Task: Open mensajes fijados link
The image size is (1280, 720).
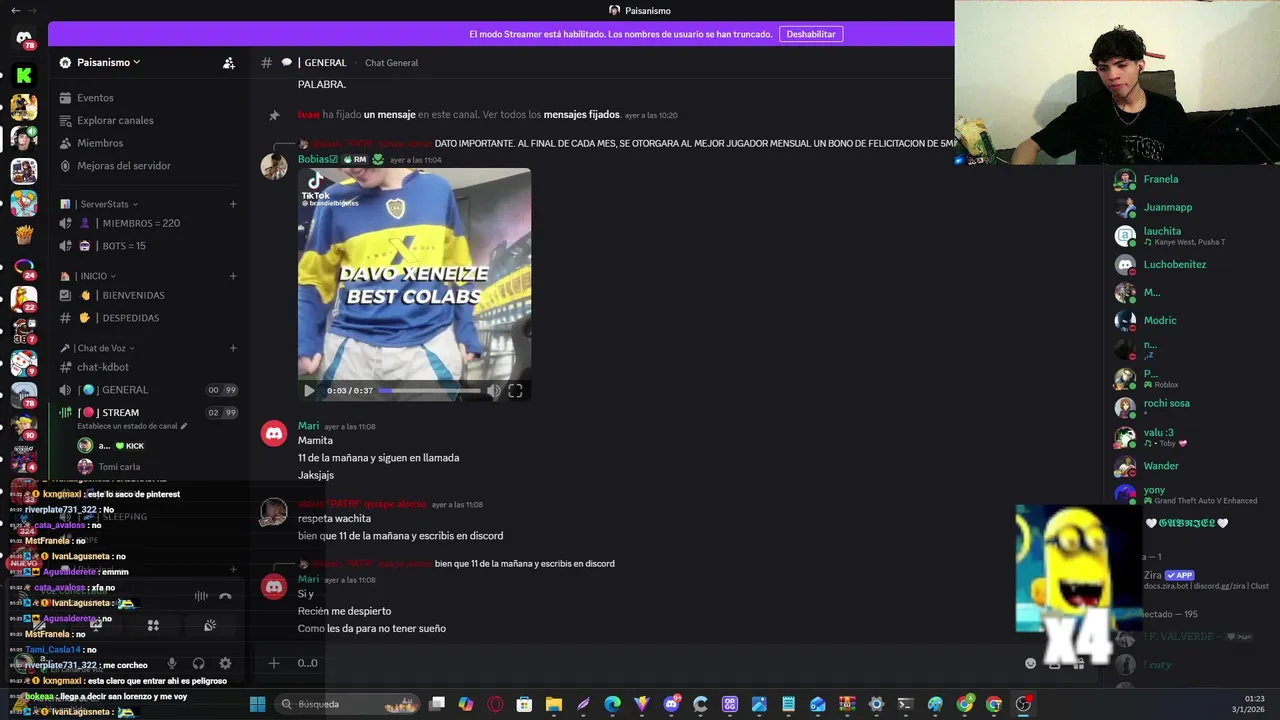Action: click(581, 115)
